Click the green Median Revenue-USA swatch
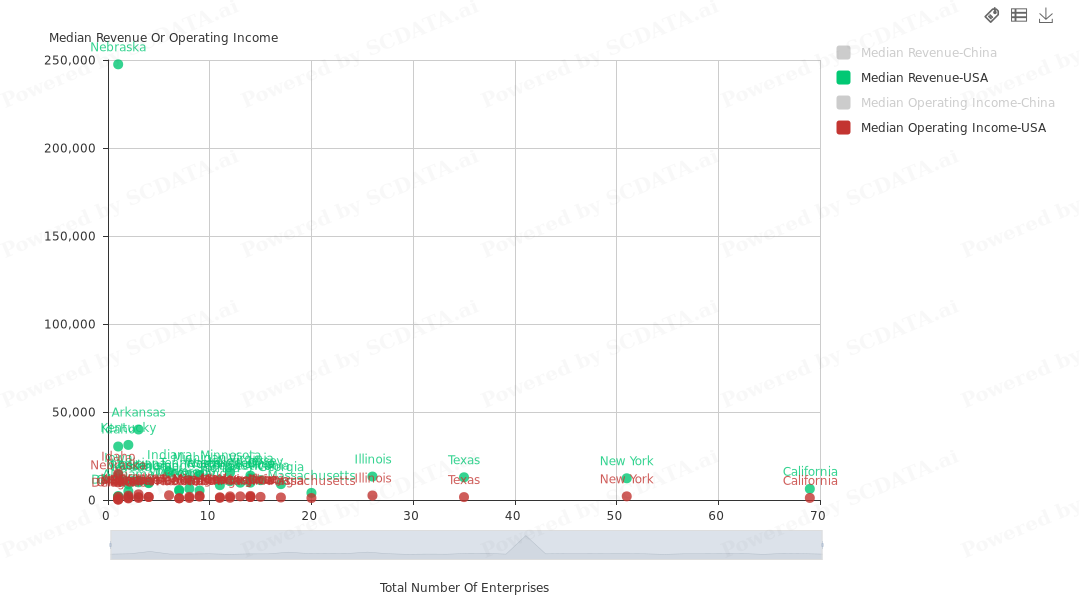This screenshot has width=1080, height=600. point(844,78)
